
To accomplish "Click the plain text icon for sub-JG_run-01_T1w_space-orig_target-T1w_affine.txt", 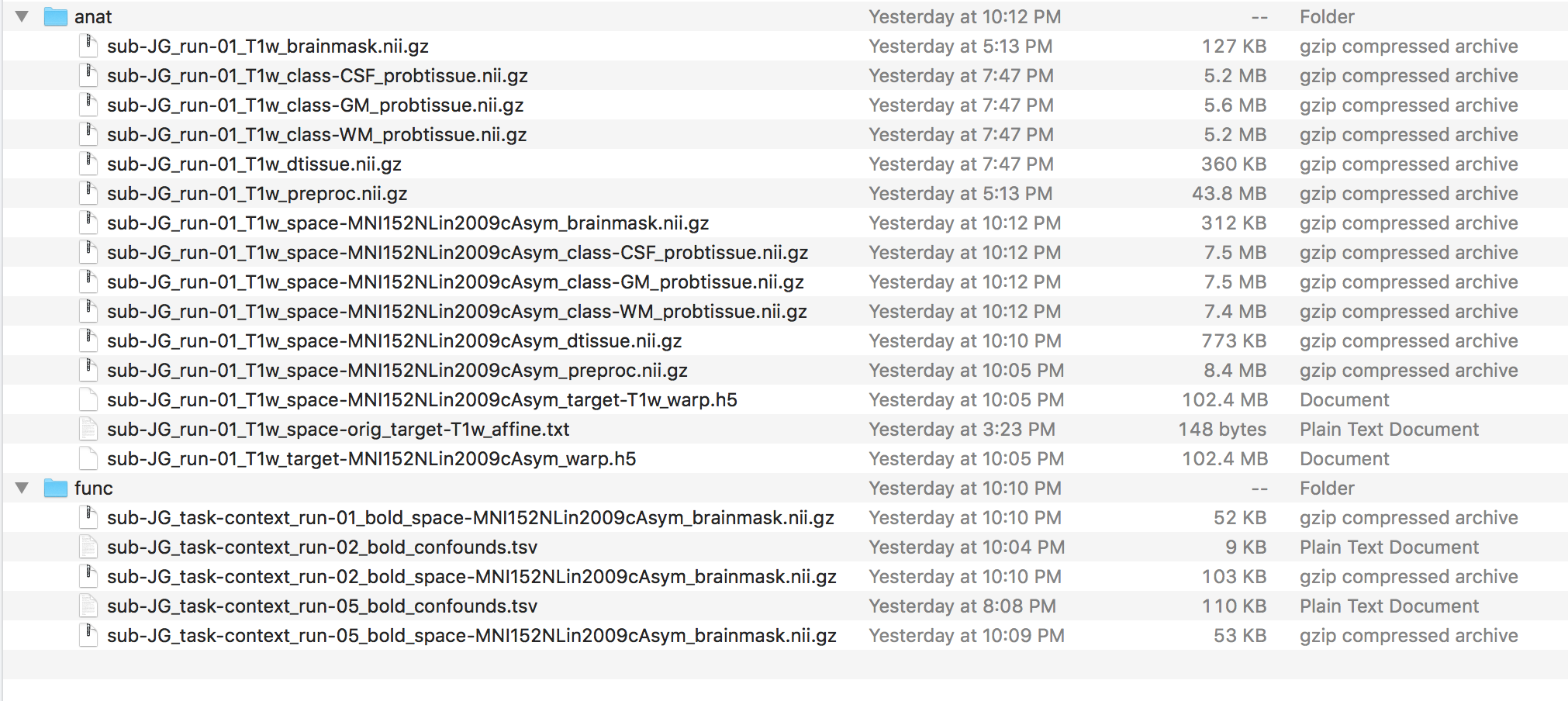I will click(89, 429).
